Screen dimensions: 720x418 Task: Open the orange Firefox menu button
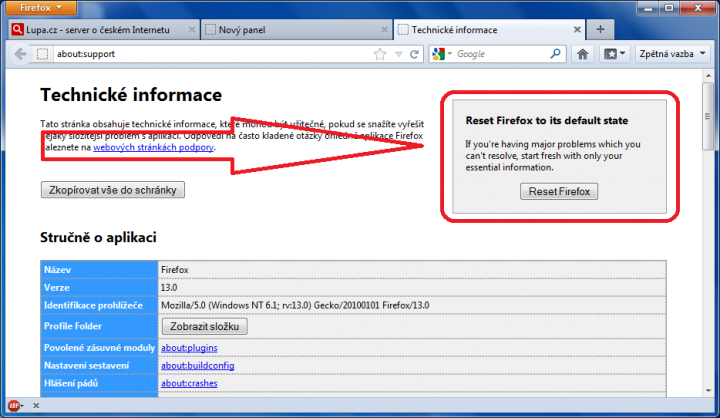[x=41, y=7]
